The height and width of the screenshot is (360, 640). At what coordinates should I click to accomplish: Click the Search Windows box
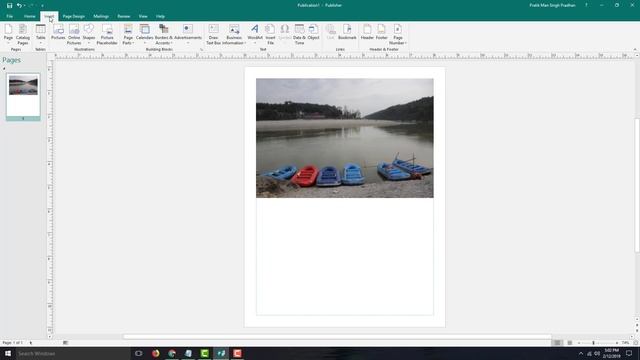(73, 353)
